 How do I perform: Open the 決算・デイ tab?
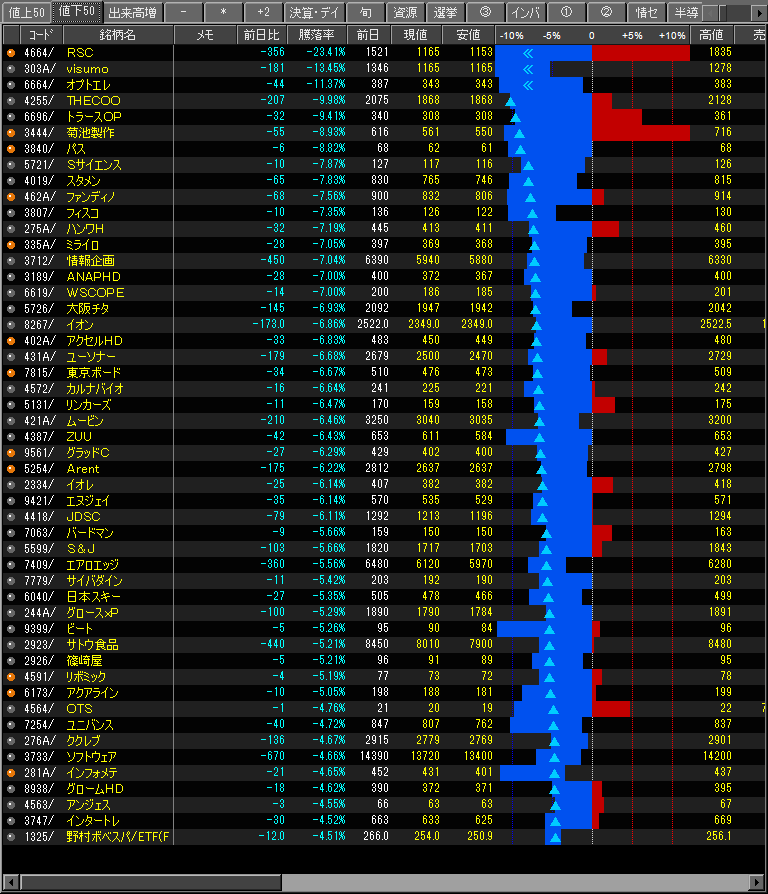click(313, 12)
